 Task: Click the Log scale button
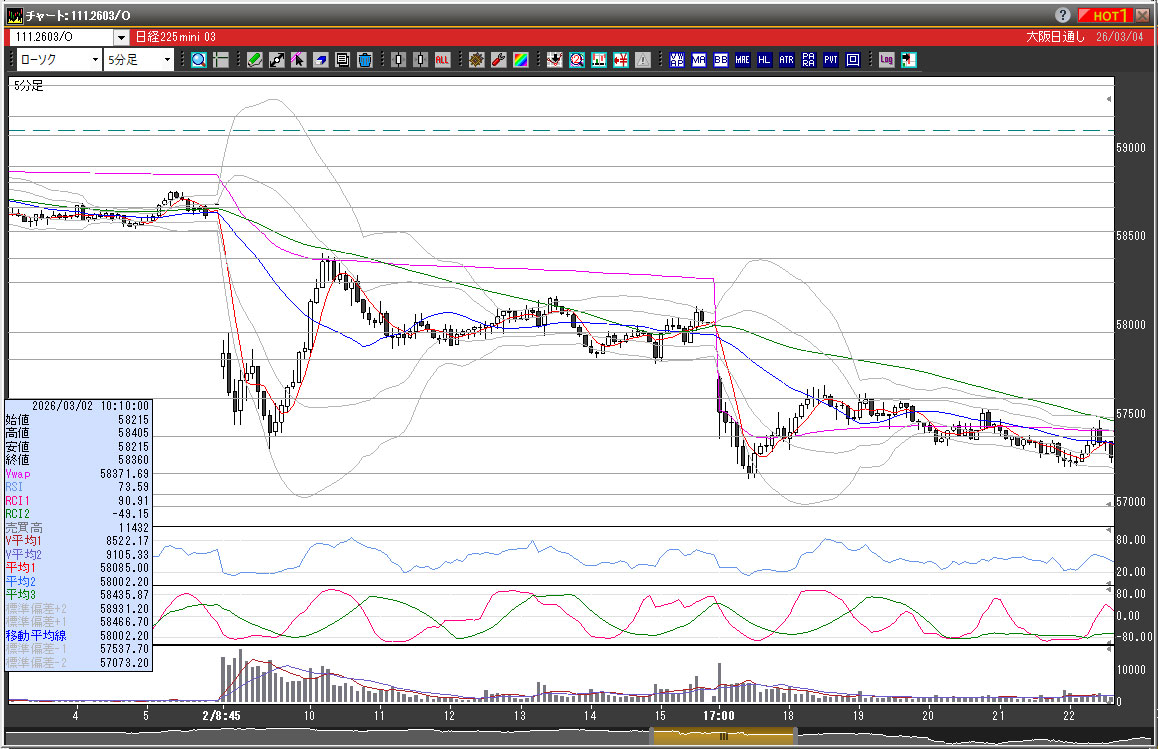886,60
